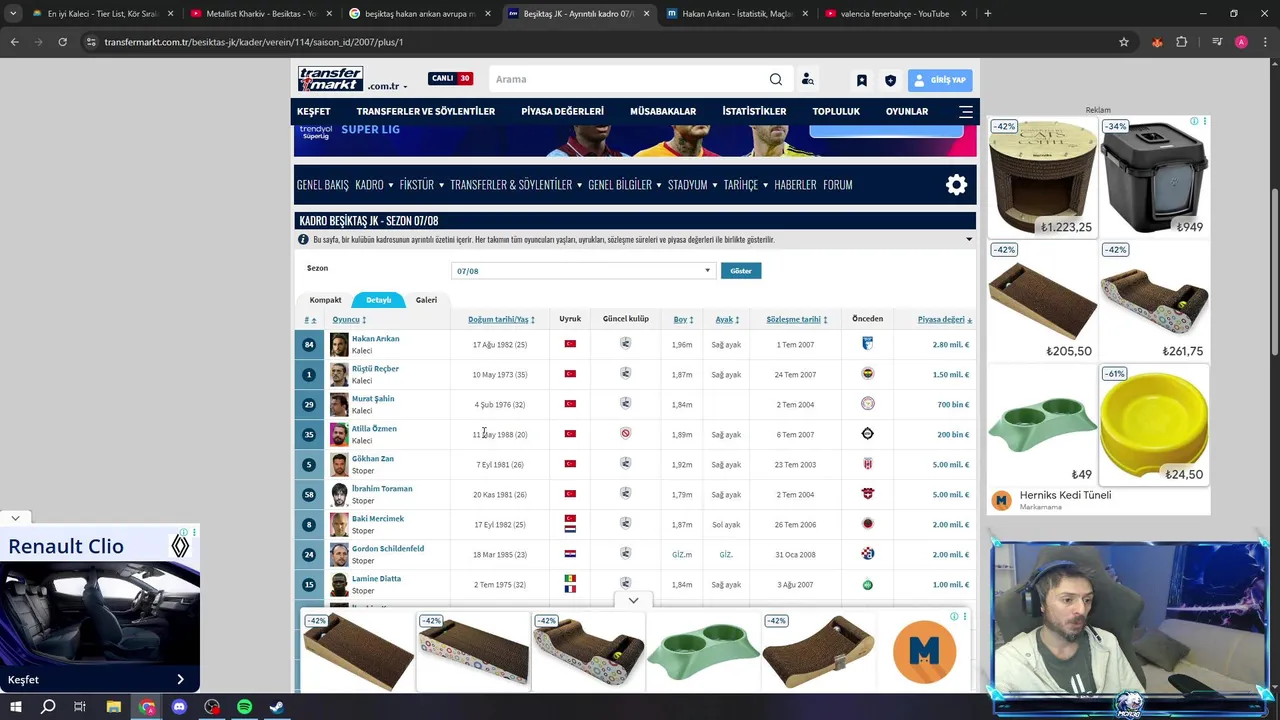
Task: Open settings gear on club bar
Action: 957,184
